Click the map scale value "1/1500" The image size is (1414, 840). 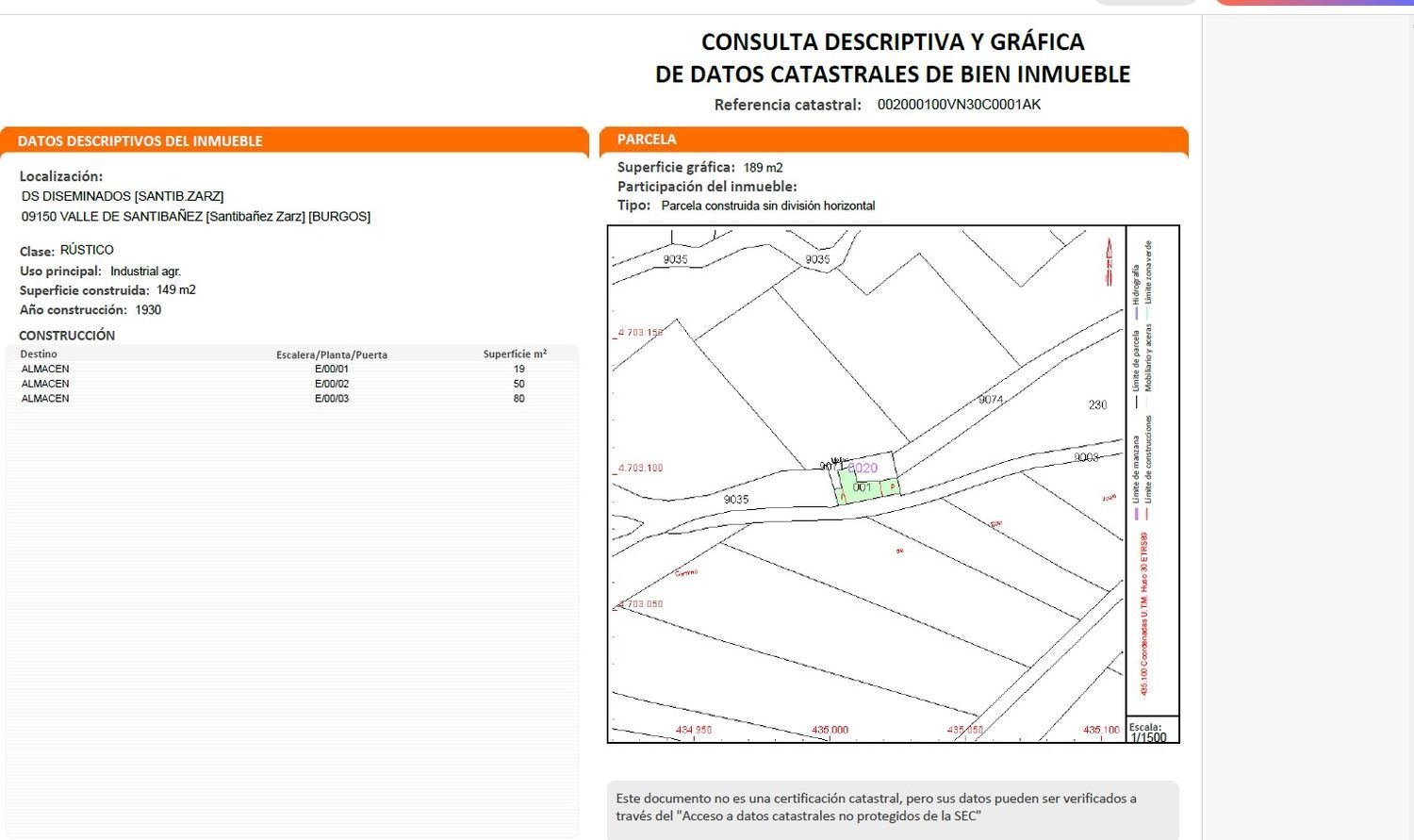point(1149,737)
